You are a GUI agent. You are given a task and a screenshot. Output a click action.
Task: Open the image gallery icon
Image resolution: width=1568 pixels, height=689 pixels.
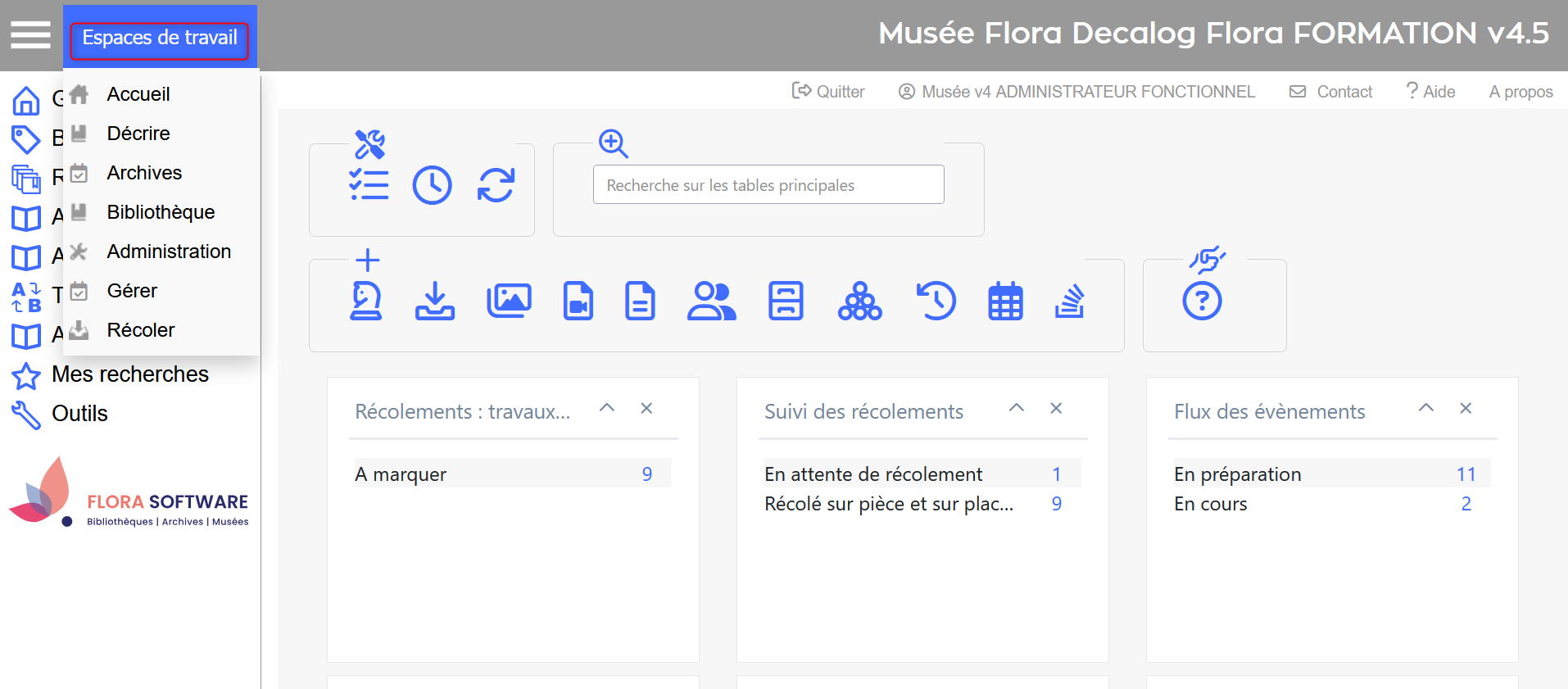[x=509, y=301]
